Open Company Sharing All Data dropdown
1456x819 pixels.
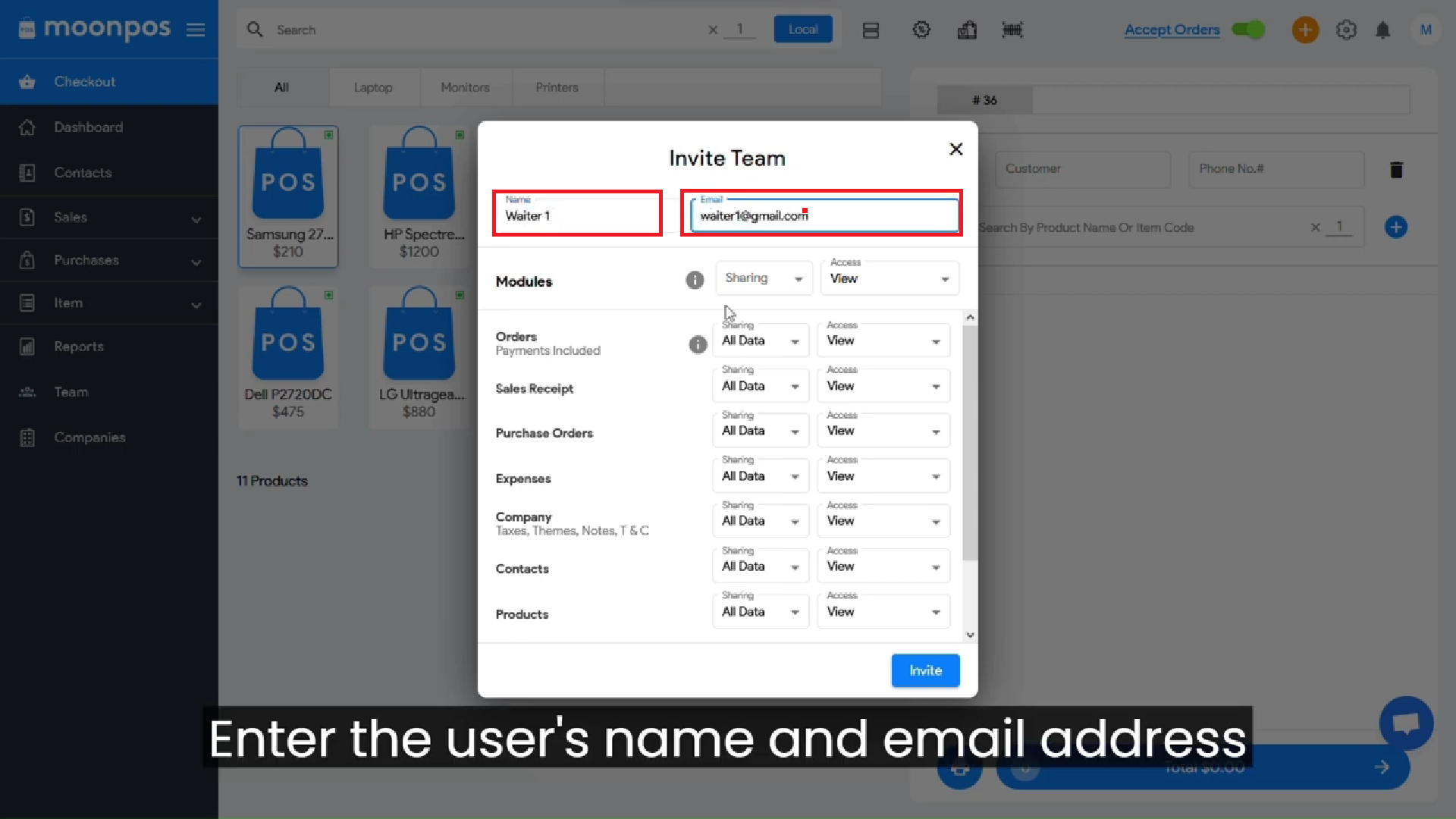(x=760, y=521)
